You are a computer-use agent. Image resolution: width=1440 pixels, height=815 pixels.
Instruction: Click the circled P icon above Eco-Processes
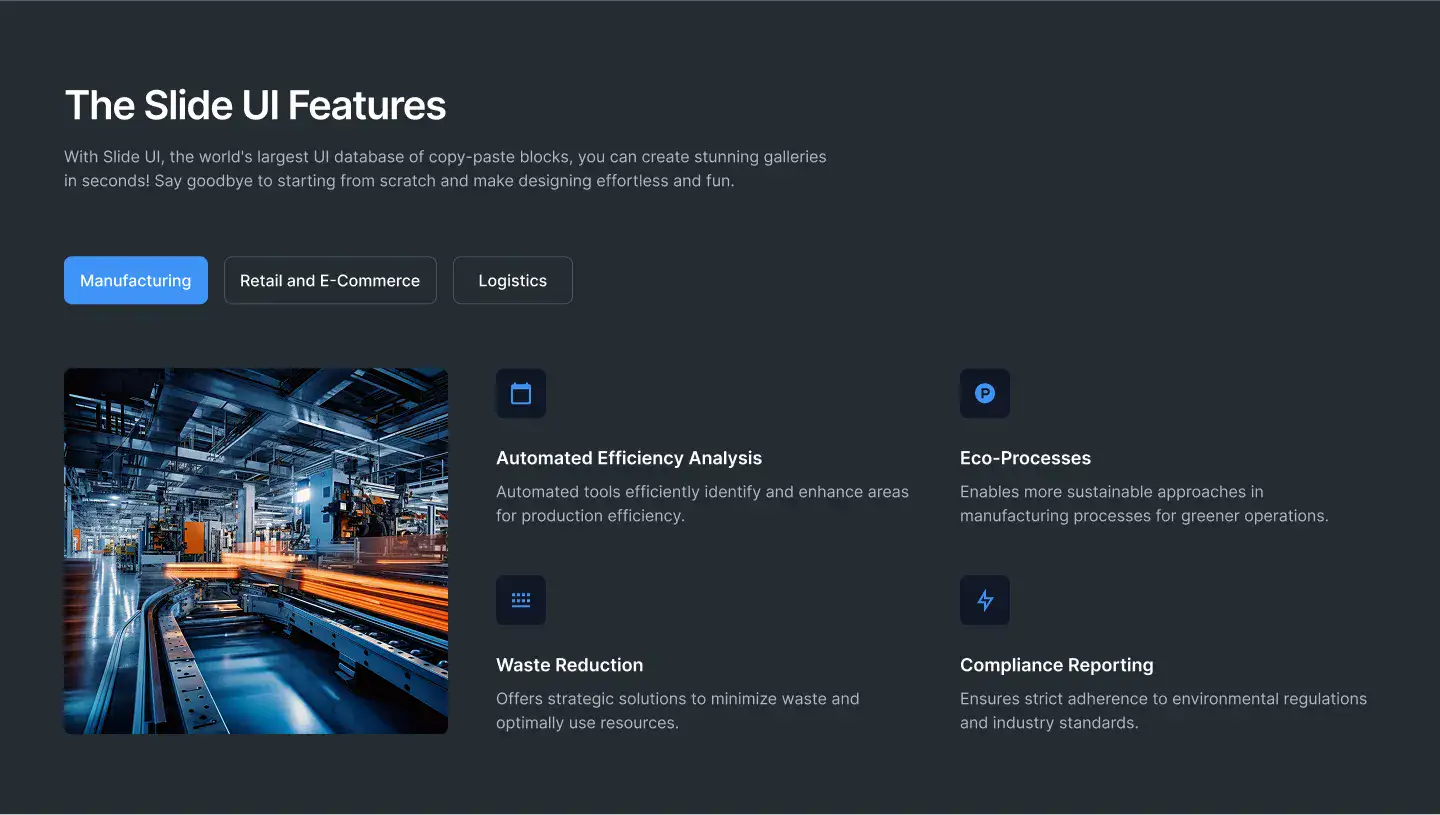985,393
